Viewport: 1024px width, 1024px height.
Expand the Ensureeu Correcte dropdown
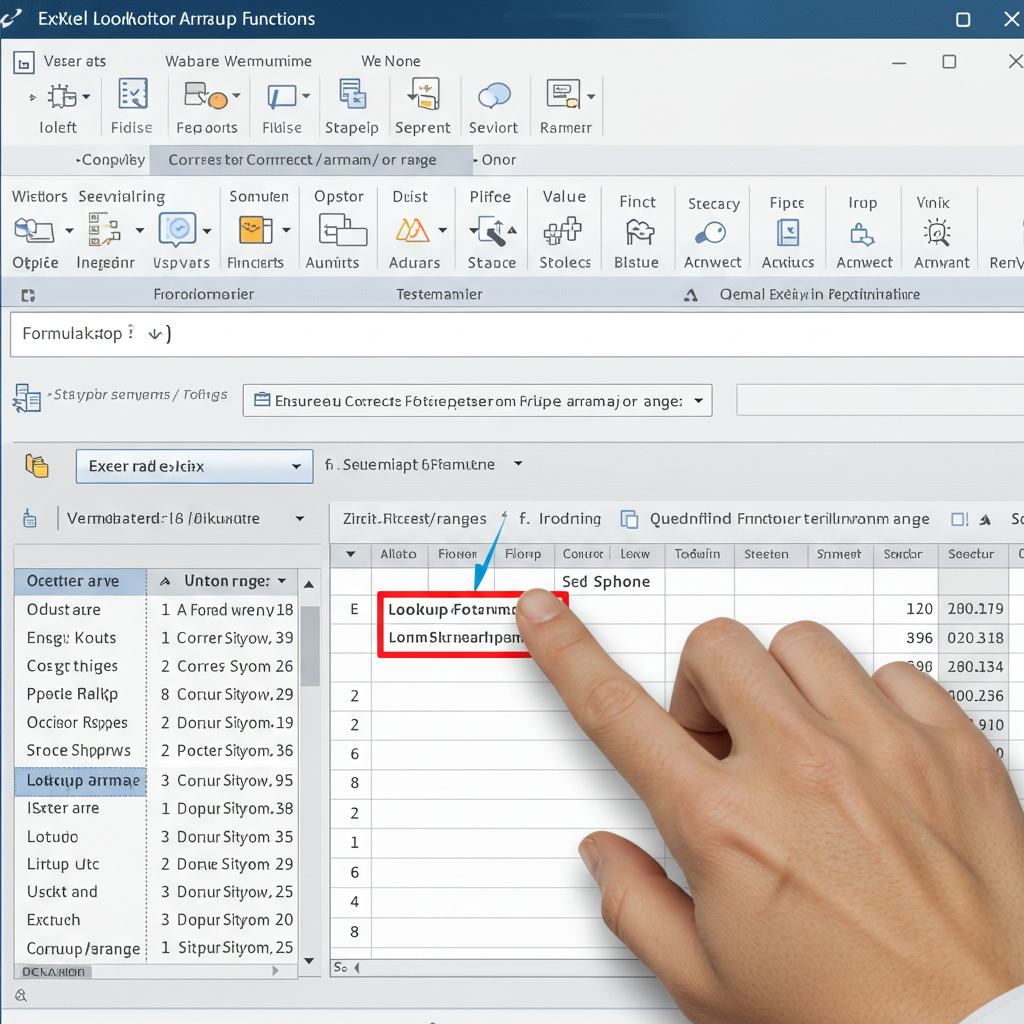(698, 400)
